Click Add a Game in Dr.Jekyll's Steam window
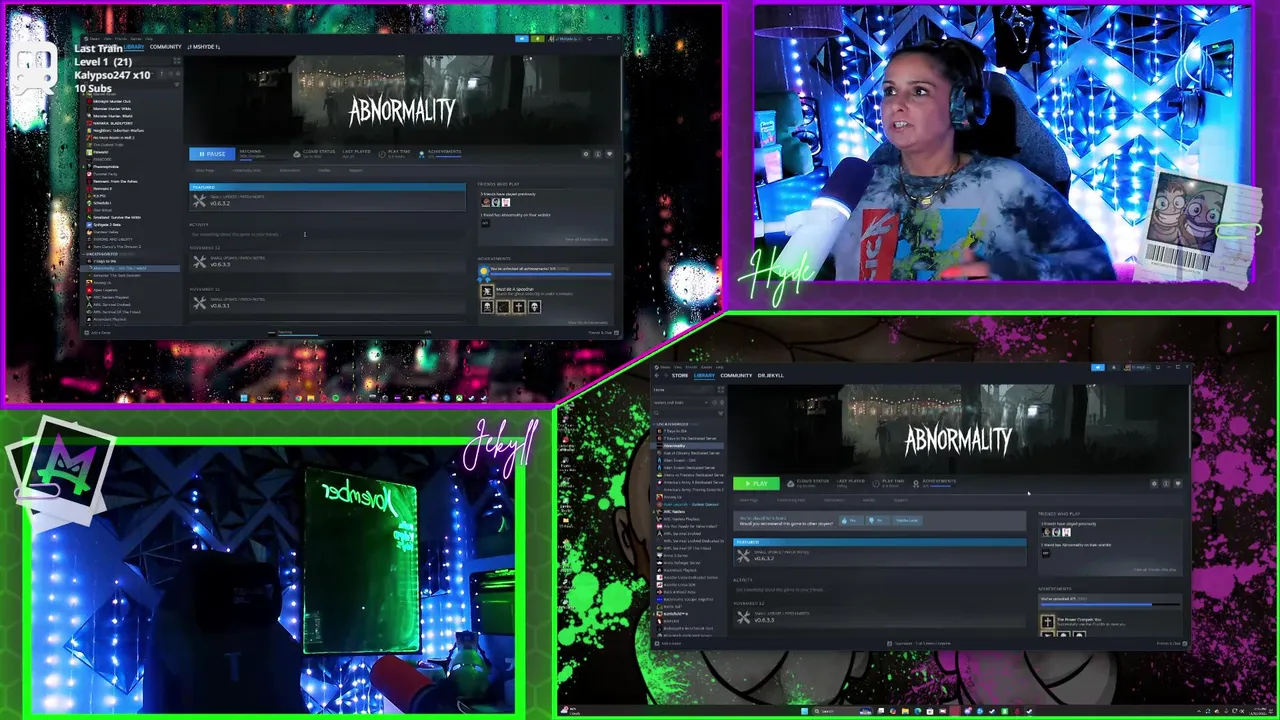This screenshot has width=1280, height=720. click(668, 643)
